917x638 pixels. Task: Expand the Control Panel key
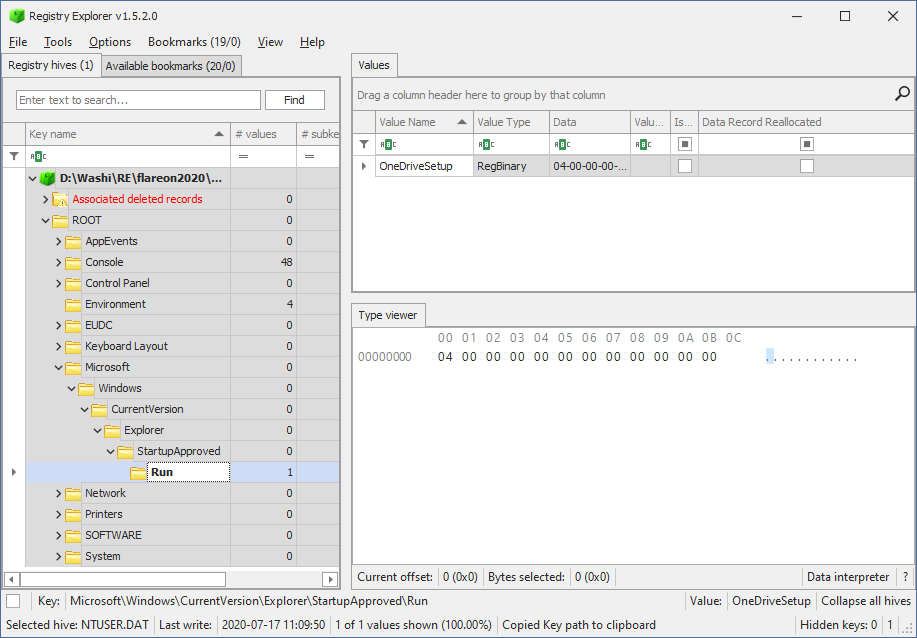click(x=58, y=284)
